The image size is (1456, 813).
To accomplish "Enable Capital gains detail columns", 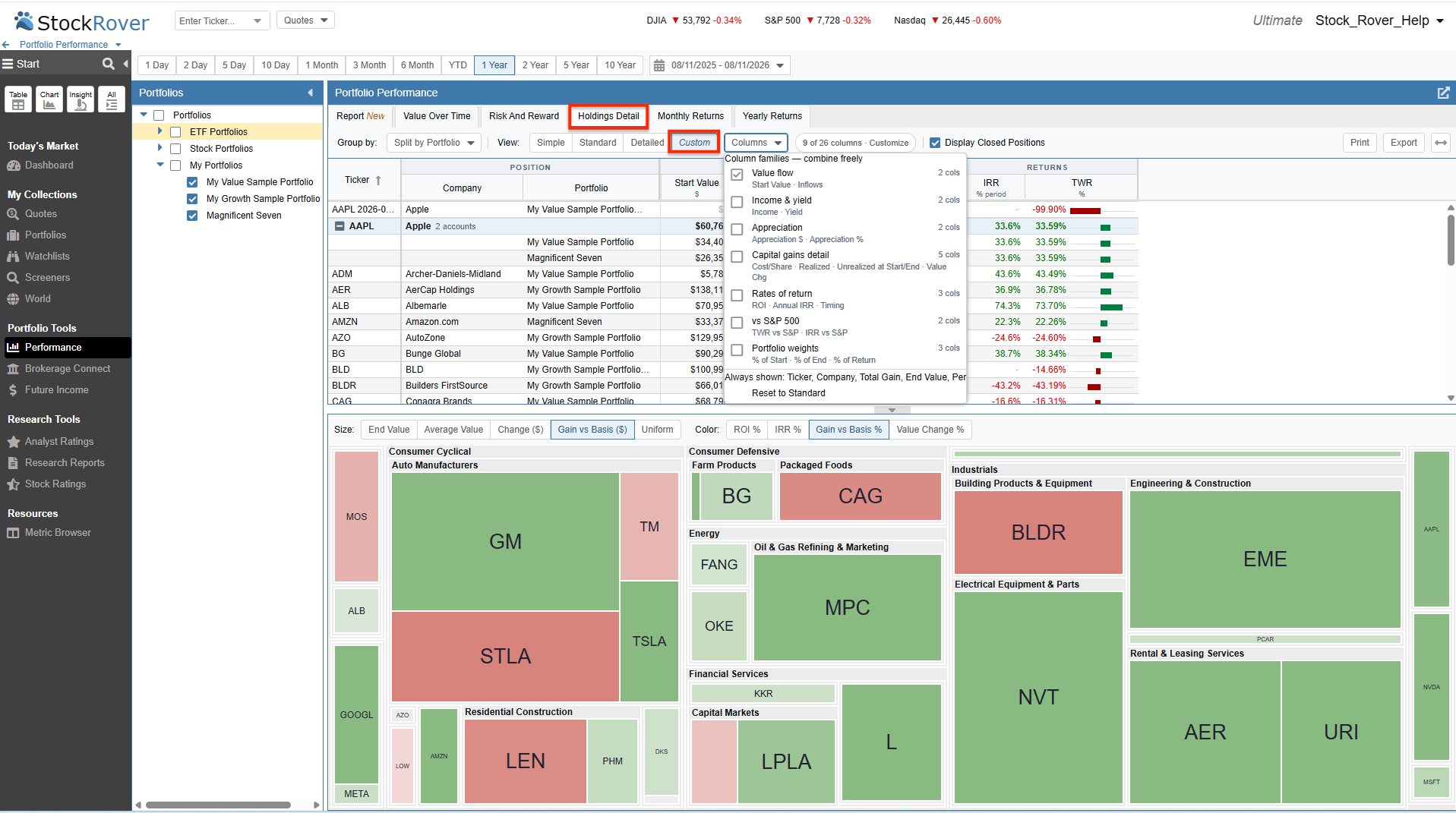I will coord(737,257).
